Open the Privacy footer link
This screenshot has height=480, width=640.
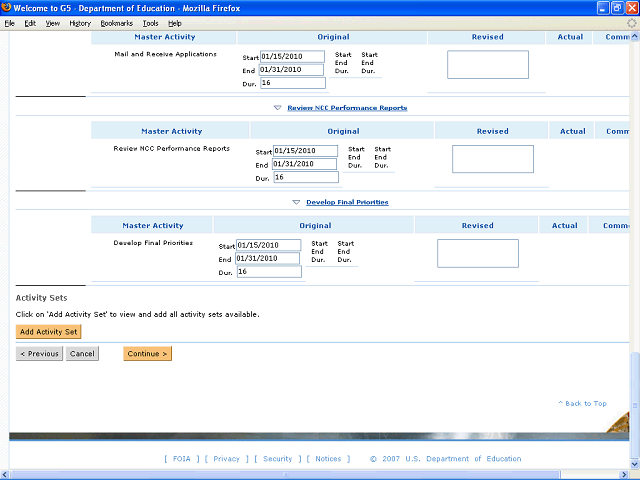[x=227, y=459]
